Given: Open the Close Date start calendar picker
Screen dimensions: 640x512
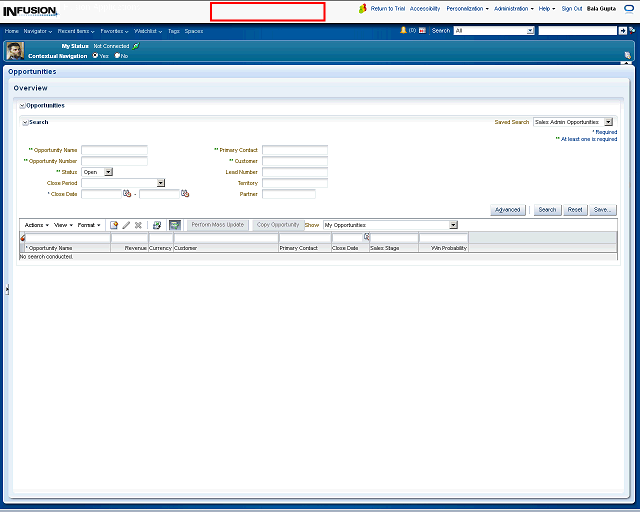Looking at the screenshot, I should 127,194.
